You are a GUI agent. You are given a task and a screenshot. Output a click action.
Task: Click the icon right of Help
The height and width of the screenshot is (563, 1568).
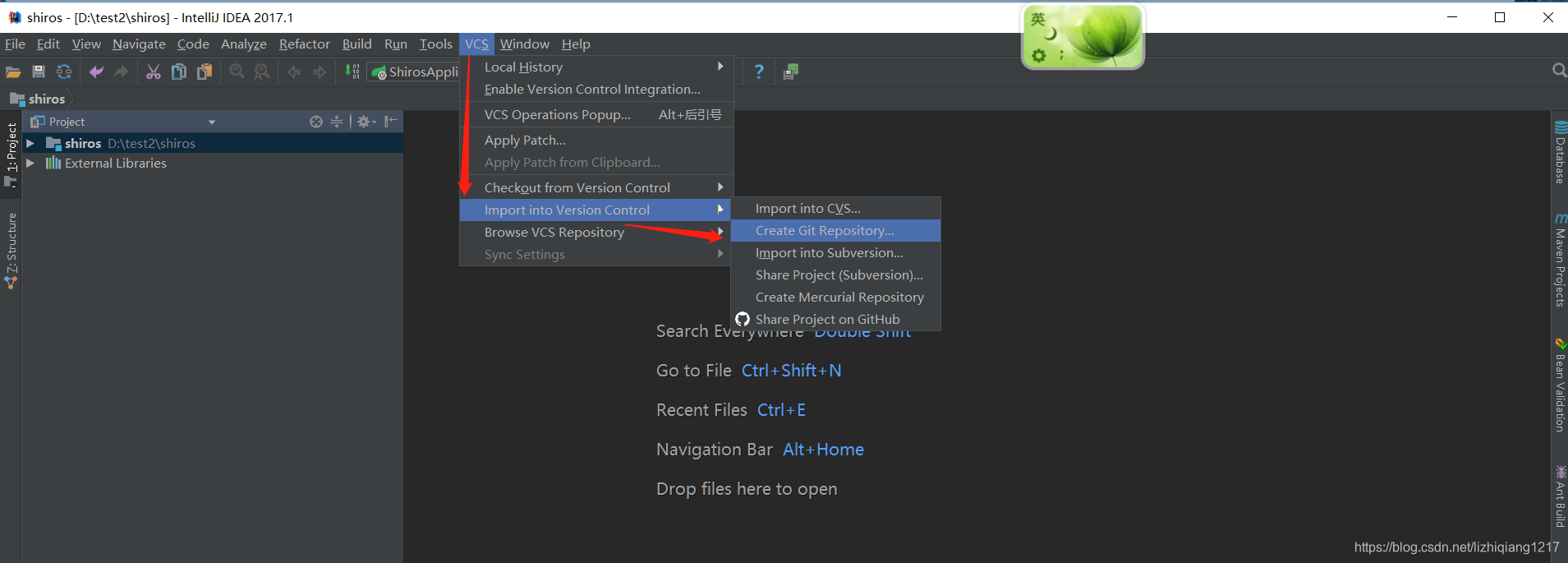coord(791,72)
